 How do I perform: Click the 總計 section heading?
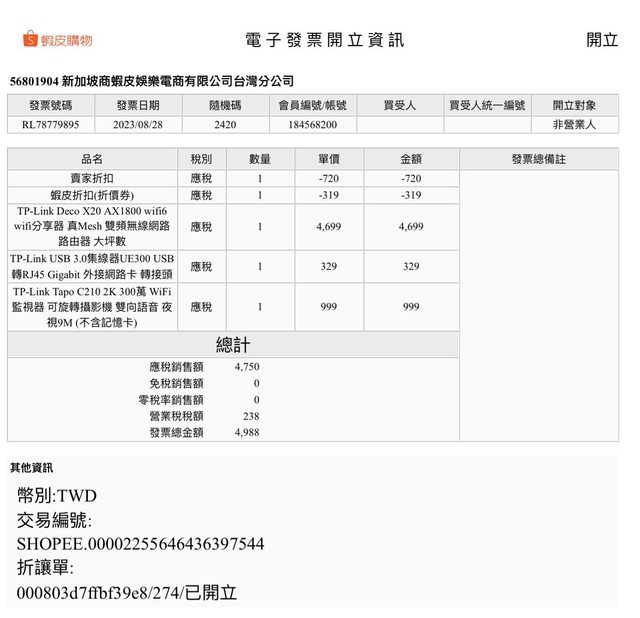point(233,345)
